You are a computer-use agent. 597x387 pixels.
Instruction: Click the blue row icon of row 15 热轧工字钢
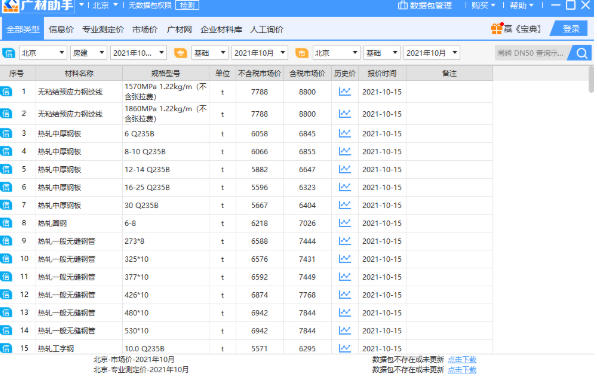(x=6, y=348)
